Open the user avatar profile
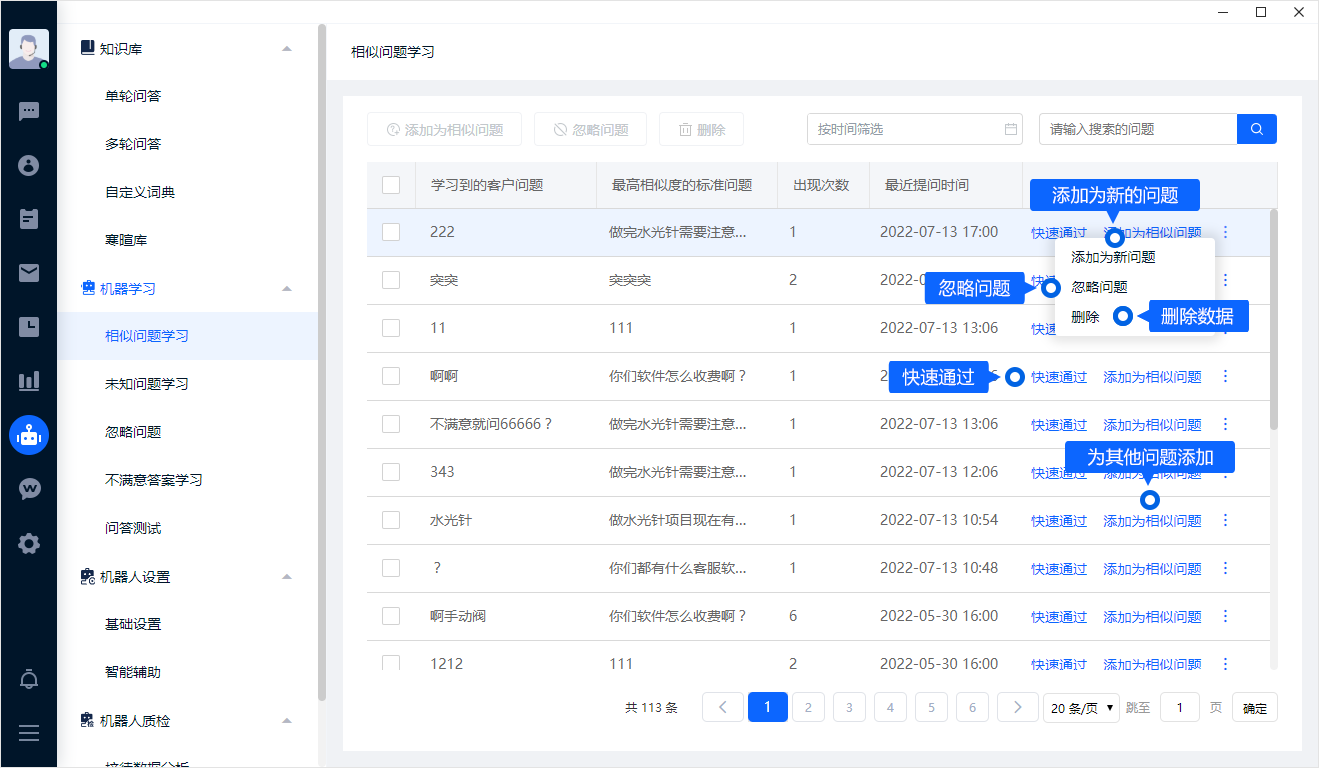The image size is (1319, 768). 29,49
